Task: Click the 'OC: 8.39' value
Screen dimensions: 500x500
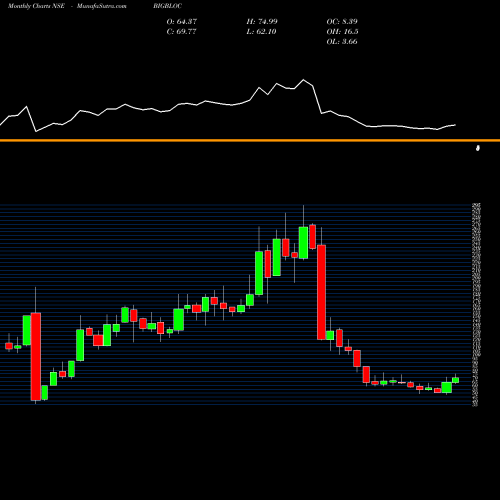Action: pos(342,22)
